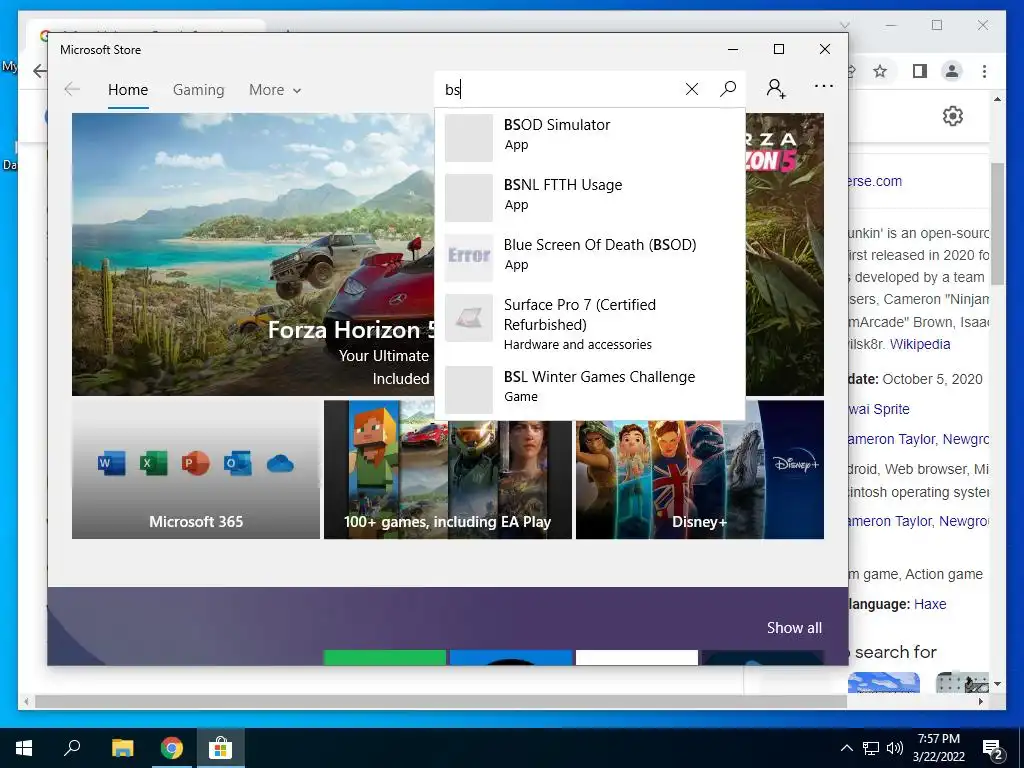Image resolution: width=1024 pixels, height=768 pixels.
Task: Clear the Microsoft Store search text
Action: click(692, 89)
